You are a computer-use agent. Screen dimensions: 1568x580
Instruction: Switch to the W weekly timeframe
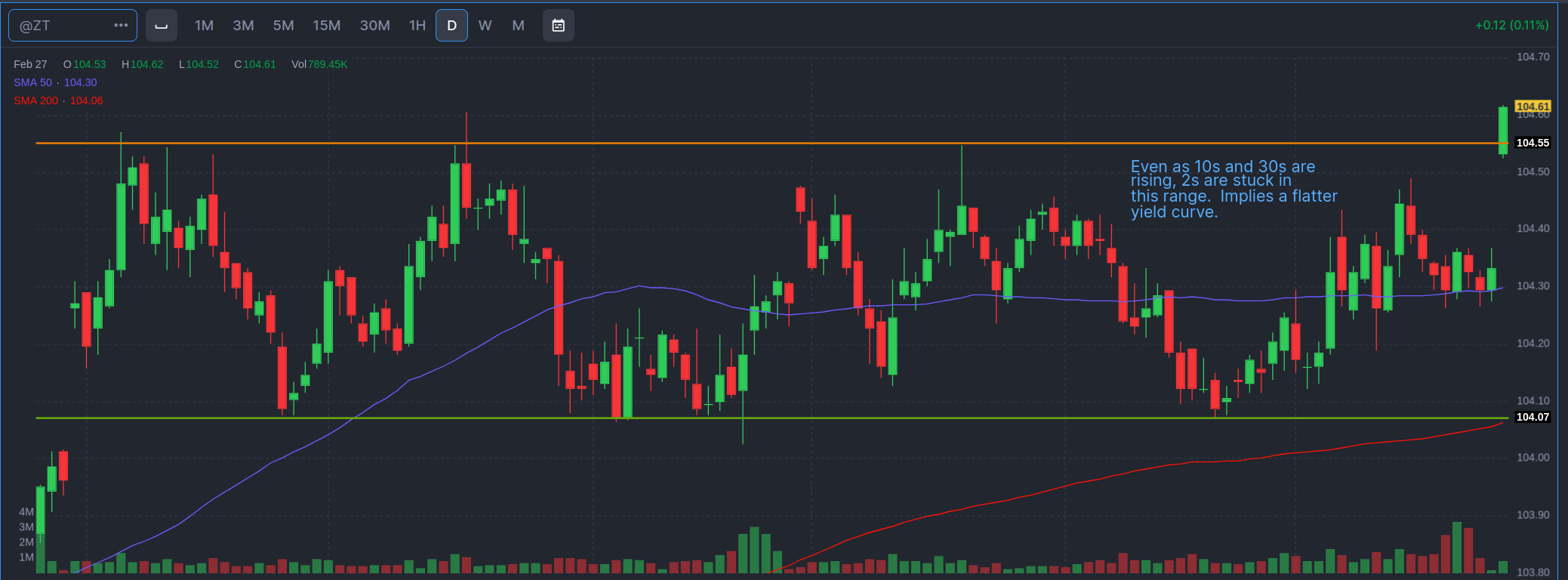point(485,26)
